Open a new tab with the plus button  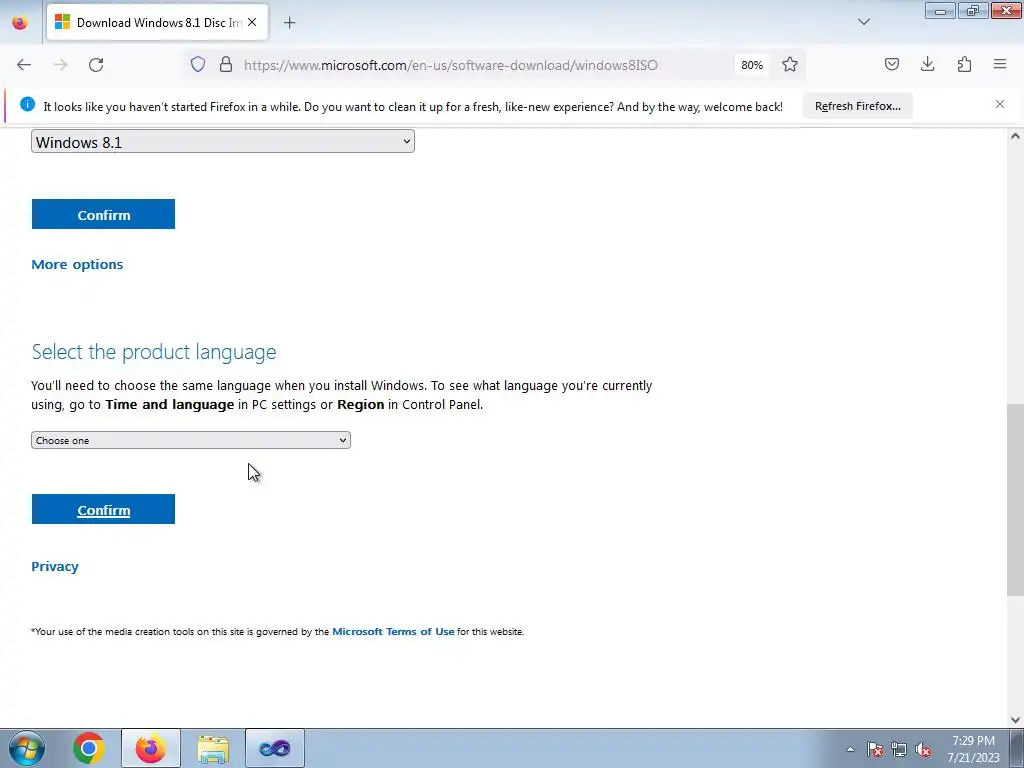pos(289,23)
